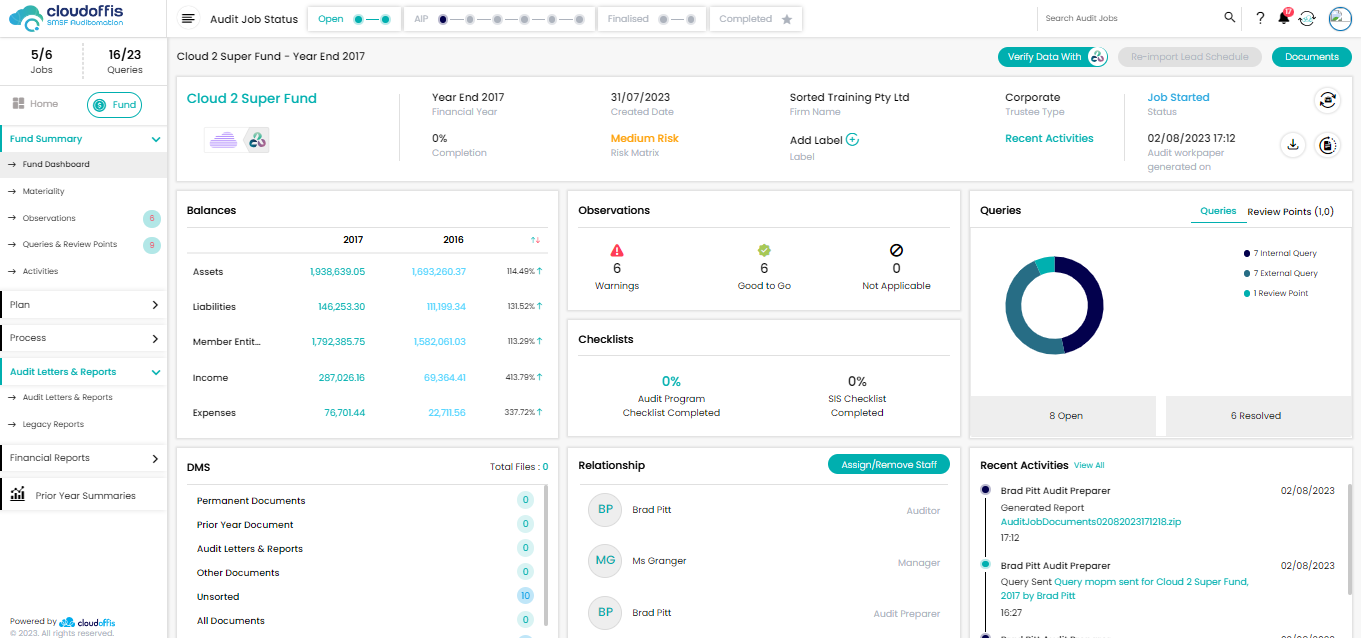Screen dimensions: 1361x638
Task: Click the Not Applicable circle-slash icon
Action: pos(896,250)
